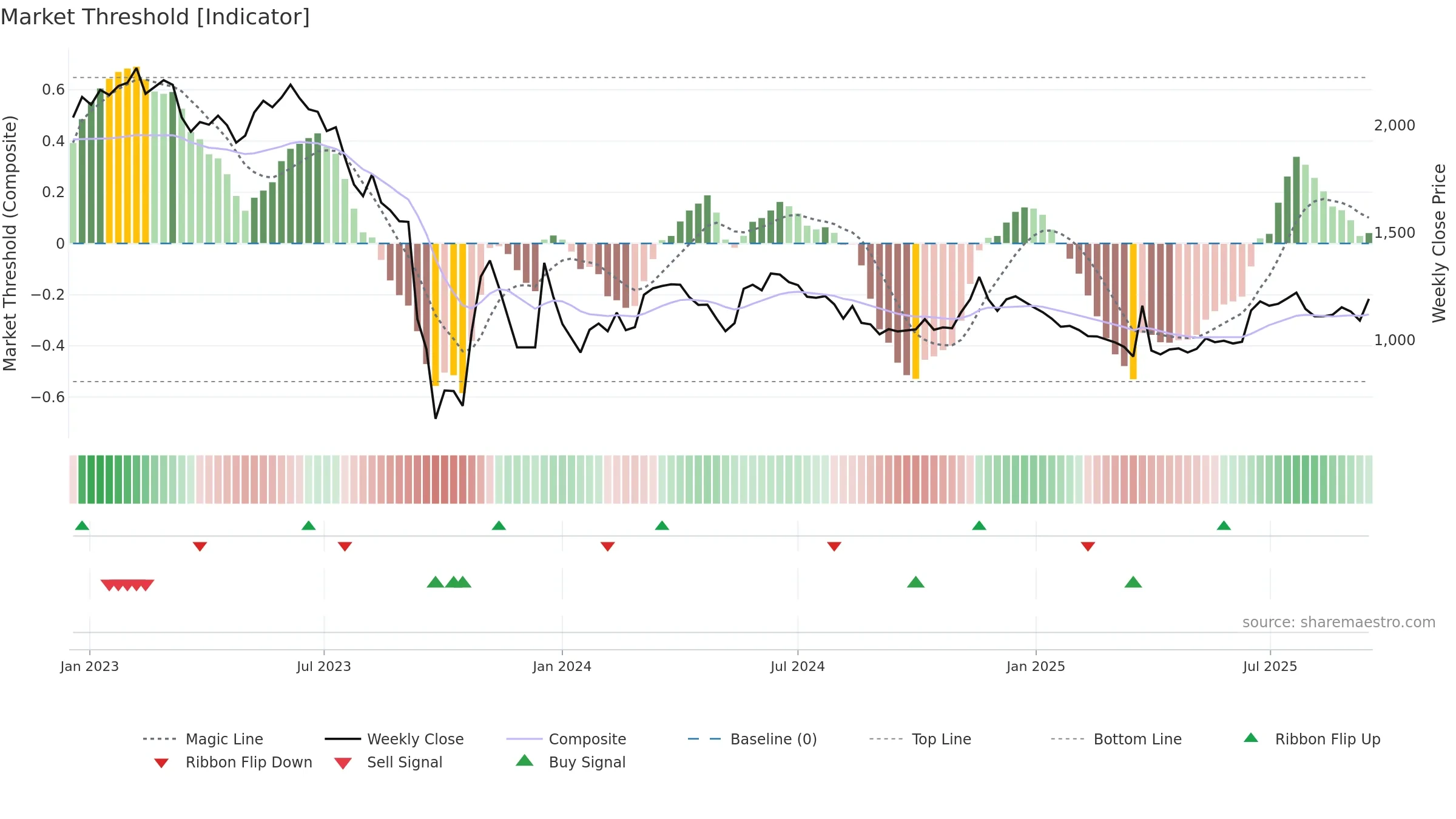1456x819 pixels.
Task: Click the Jul 2023 x-axis label
Action: tap(324, 666)
